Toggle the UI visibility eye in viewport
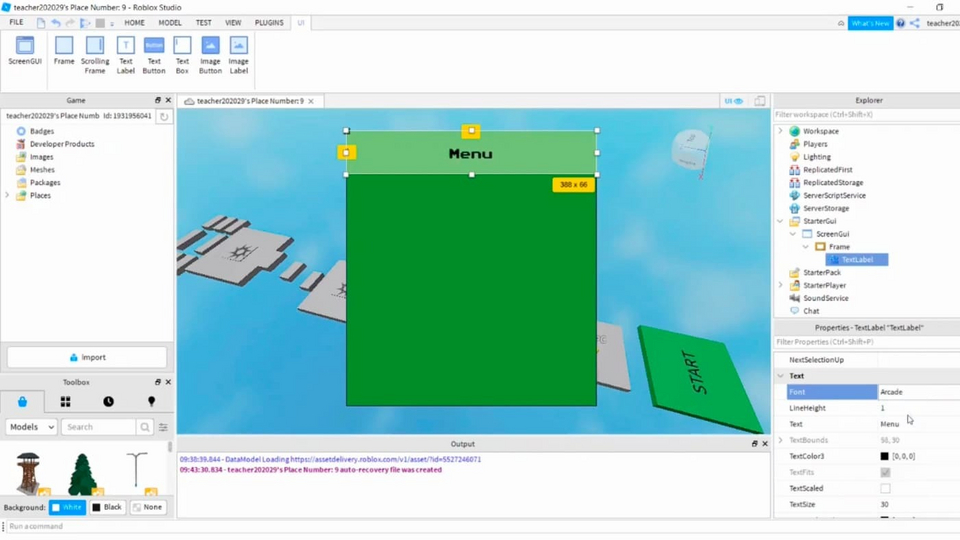Screen dimensions: 960x540 coord(733,101)
